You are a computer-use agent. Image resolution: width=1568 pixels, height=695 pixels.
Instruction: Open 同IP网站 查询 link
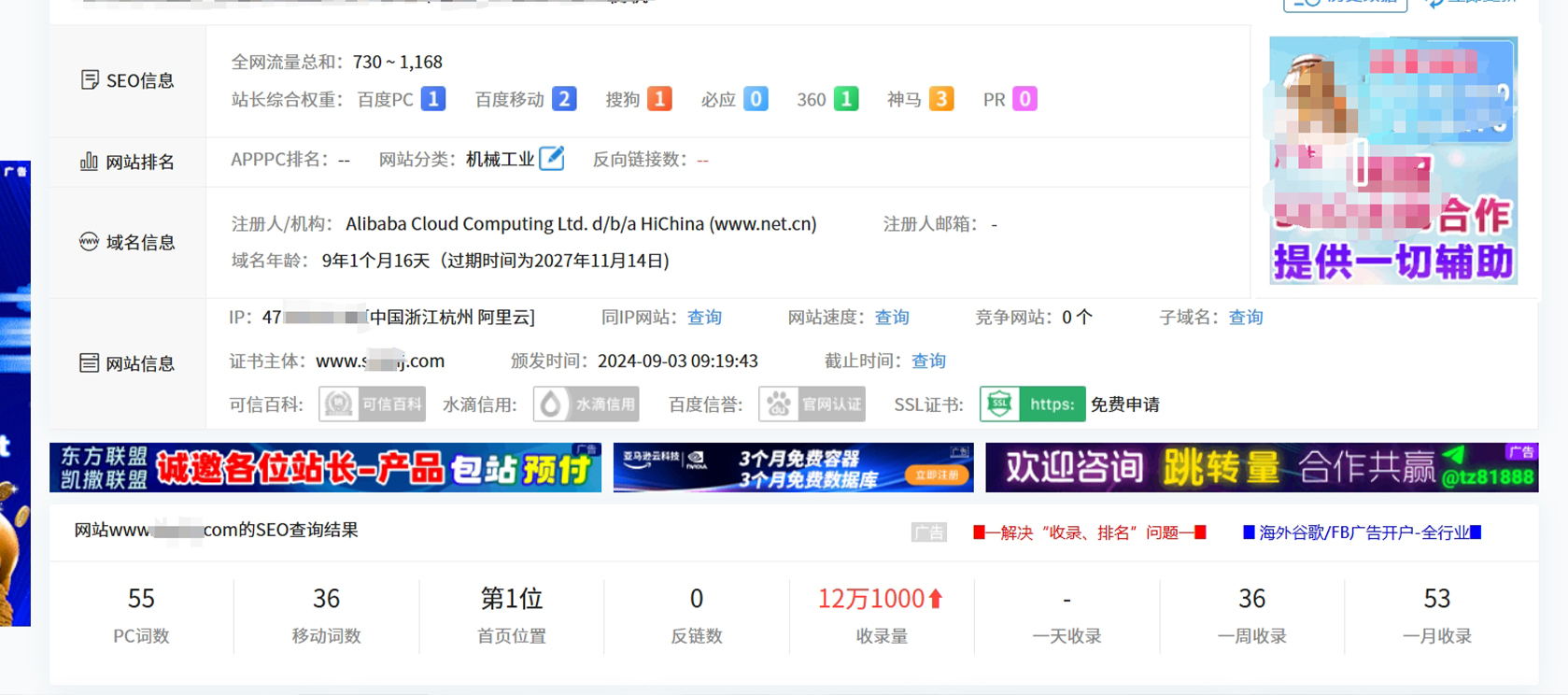pyautogui.click(x=704, y=318)
